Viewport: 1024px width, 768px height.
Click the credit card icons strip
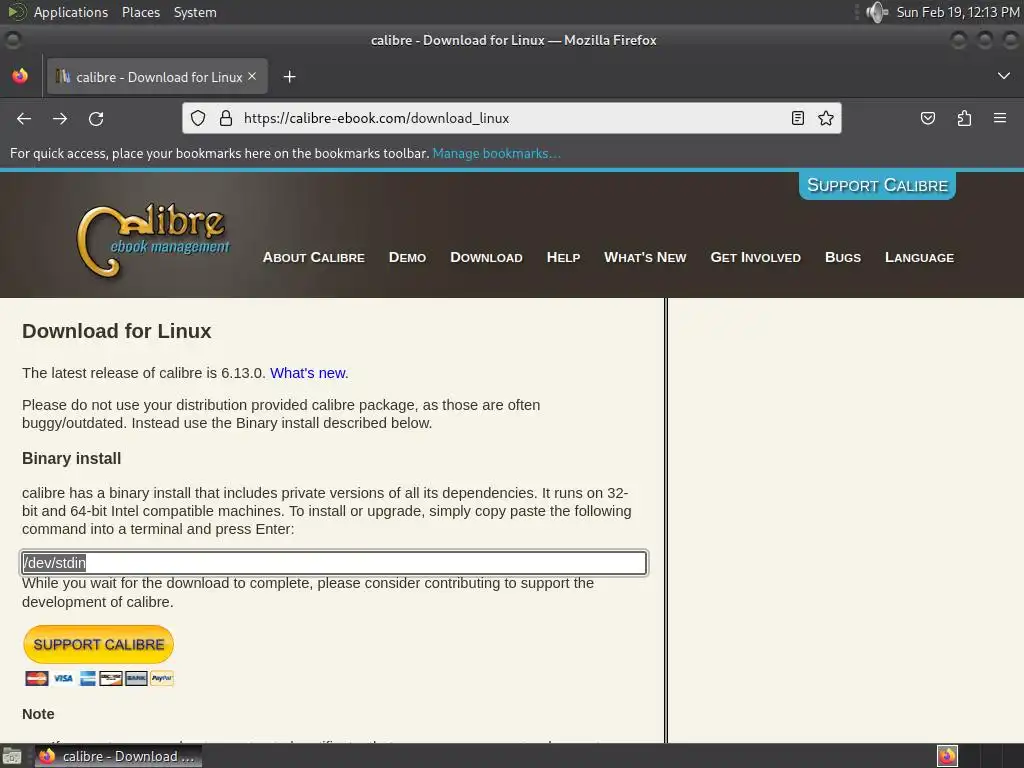tap(99, 679)
